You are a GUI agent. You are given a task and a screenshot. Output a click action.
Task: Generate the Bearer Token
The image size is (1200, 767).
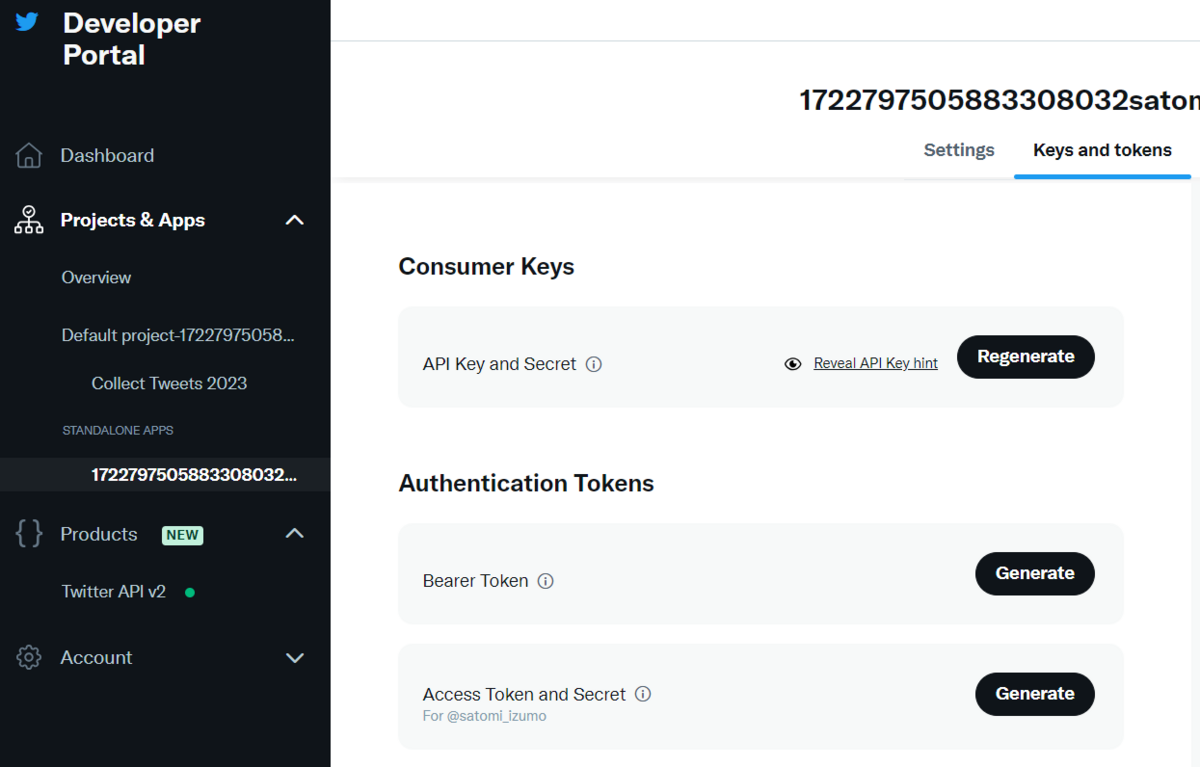click(1034, 573)
